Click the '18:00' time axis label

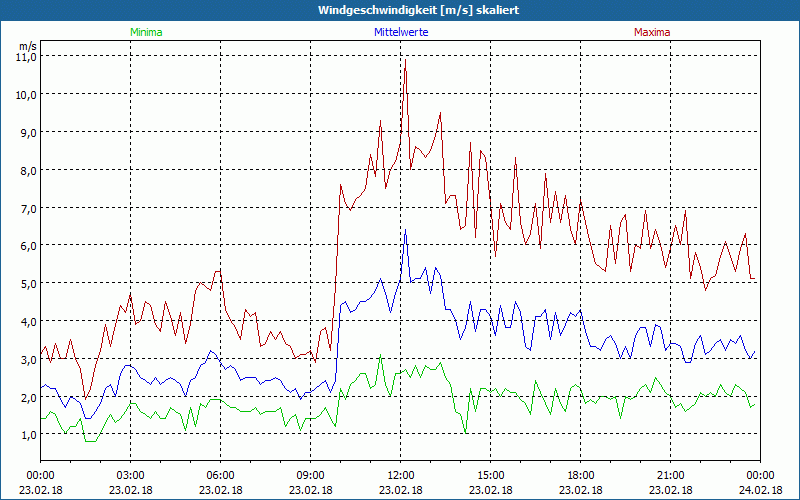click(581, 476)
